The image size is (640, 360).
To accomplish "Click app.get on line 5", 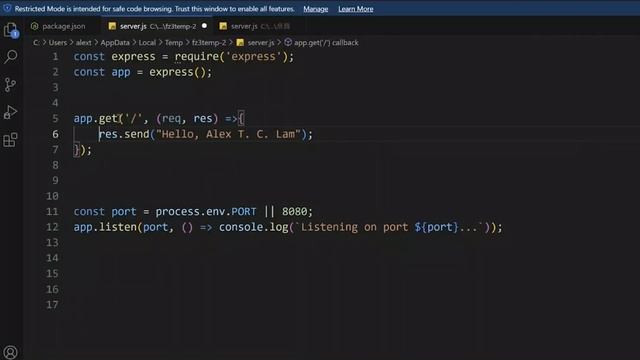I will pos(96,118).
